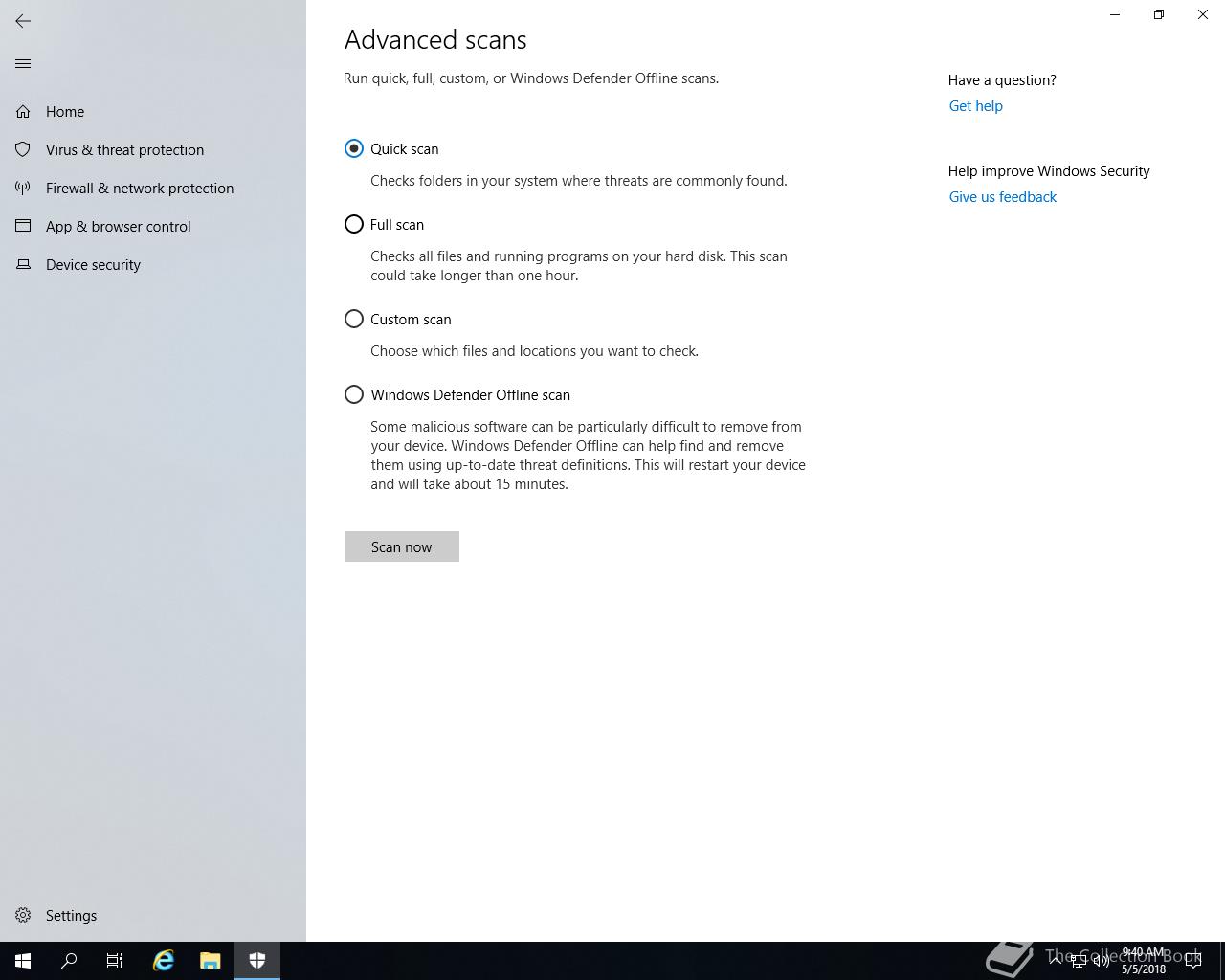Click Windows Security shield taskbar icon
This screenshot has width=1225, height=980.
257,961
